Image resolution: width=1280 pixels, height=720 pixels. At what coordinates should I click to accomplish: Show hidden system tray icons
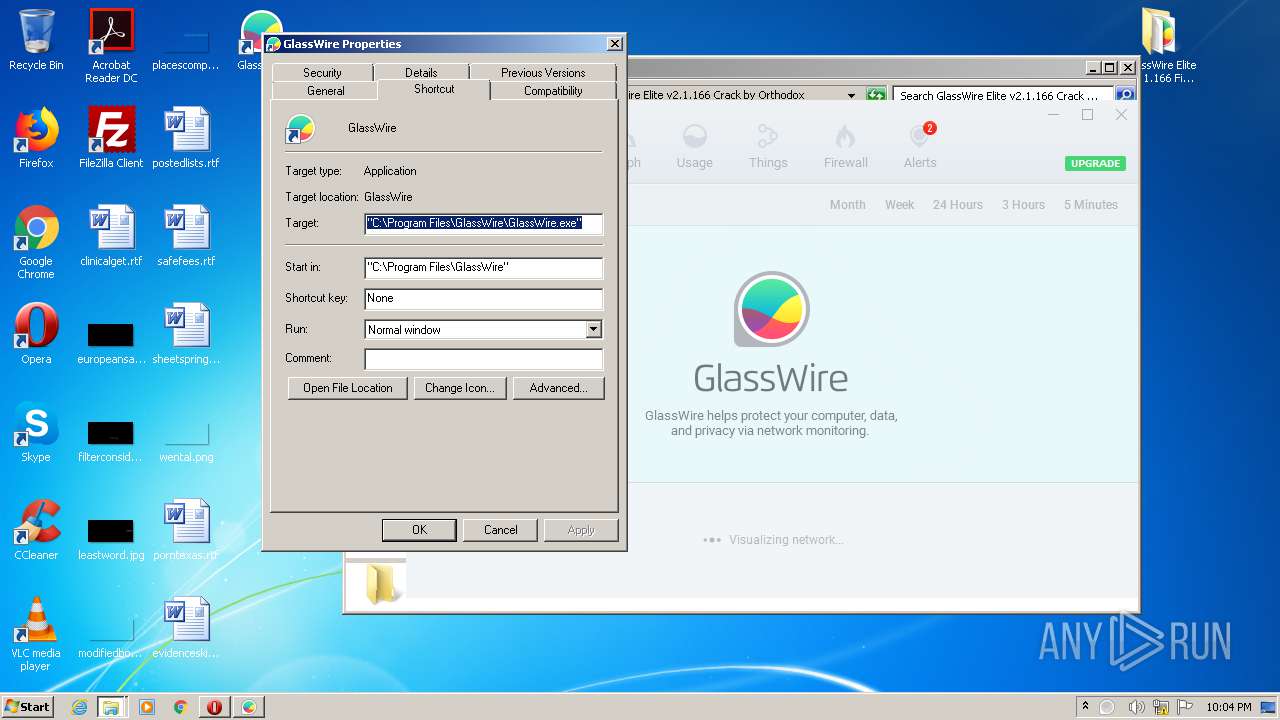[1085, 707]
